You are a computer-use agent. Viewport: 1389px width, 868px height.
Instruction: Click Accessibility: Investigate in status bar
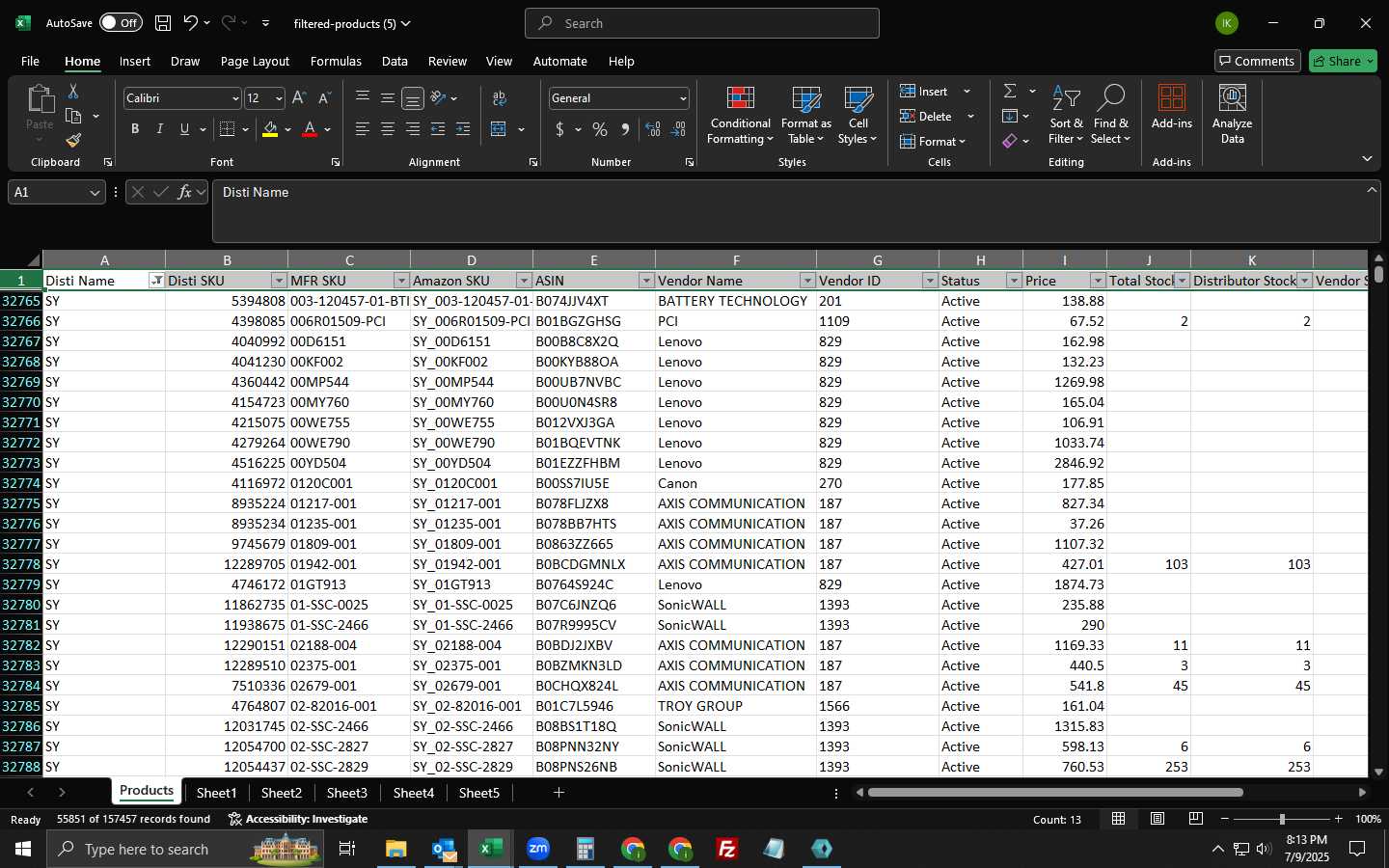click(x=298, y=819)
